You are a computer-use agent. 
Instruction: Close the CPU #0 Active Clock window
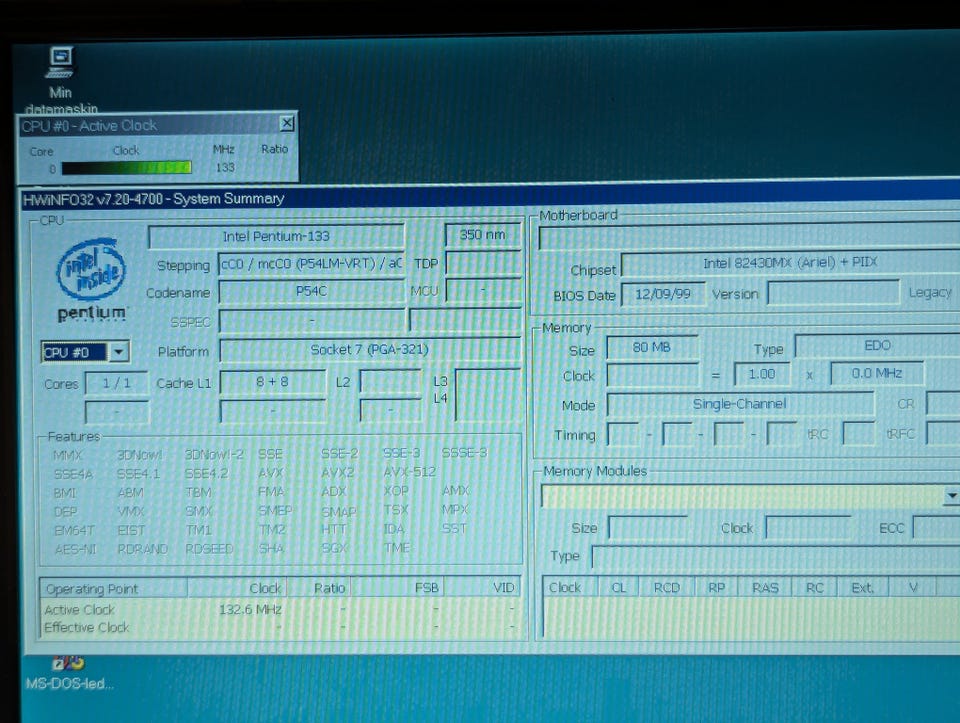[287, 124]
